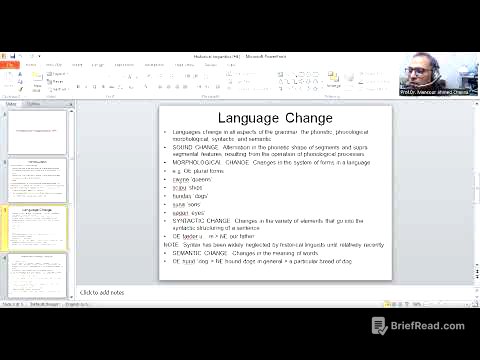Open the Shape Fill color dropdown
The width and height of the screenshot is (480, 360).
(371, 74)
